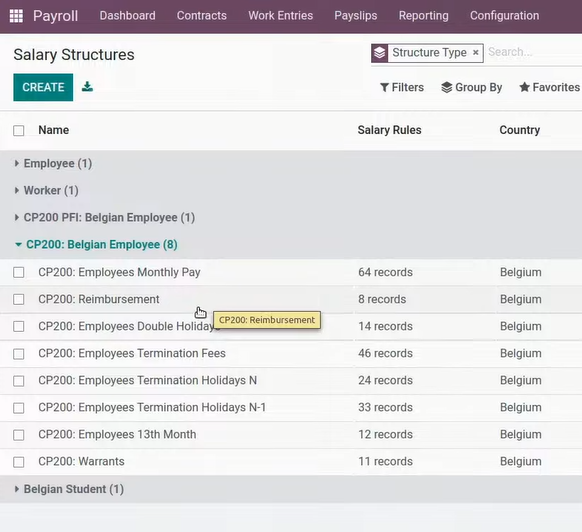This screenshot has width=582, height=532.
Task: Open CP200: Employees Termination Fees record
Action: coord(132,353)
